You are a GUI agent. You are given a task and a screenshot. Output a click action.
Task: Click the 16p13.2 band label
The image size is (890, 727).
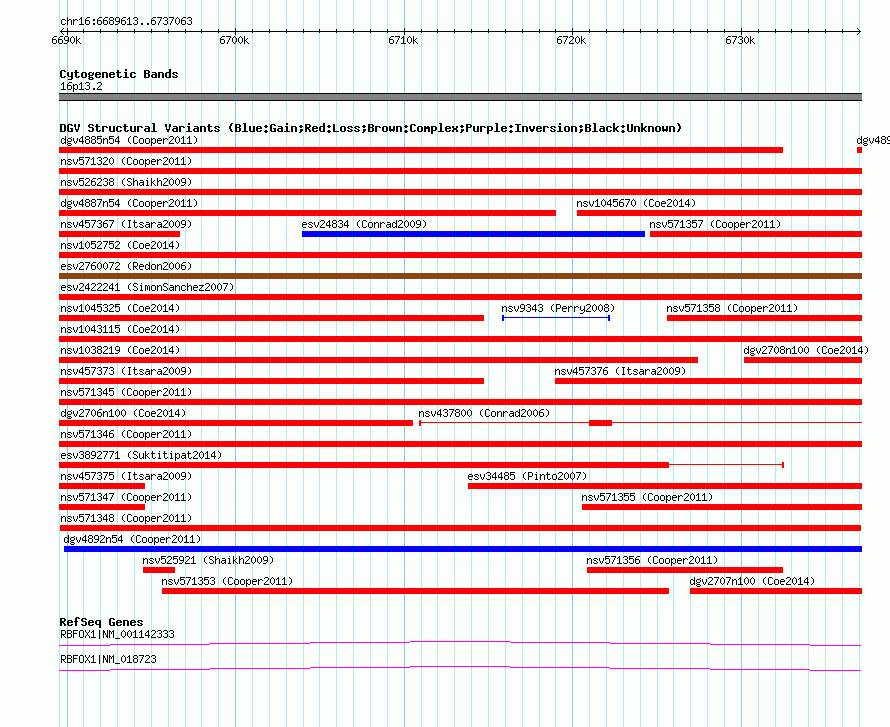[x=81, y=86]
